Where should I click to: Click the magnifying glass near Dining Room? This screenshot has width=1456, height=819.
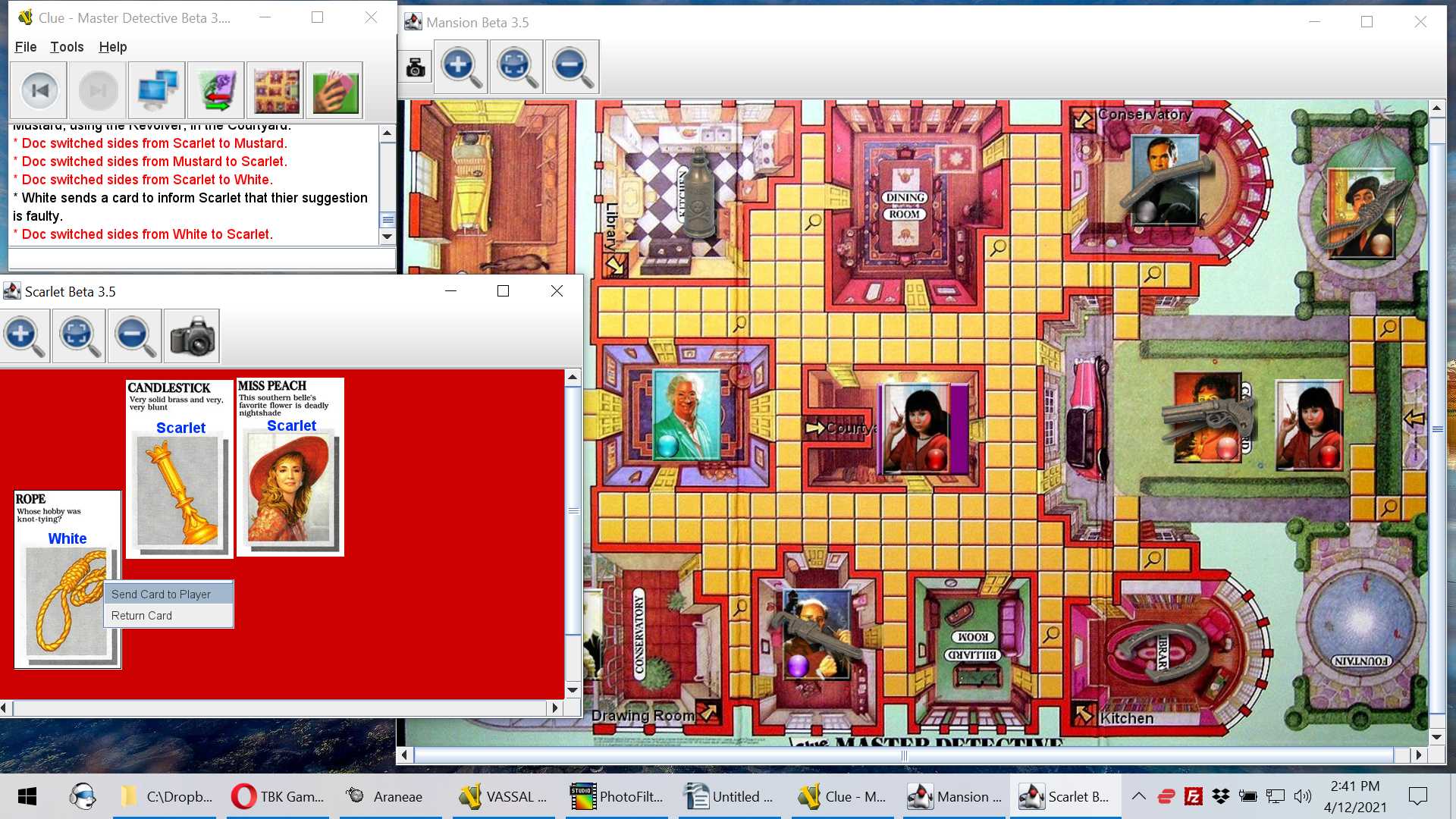997,247
